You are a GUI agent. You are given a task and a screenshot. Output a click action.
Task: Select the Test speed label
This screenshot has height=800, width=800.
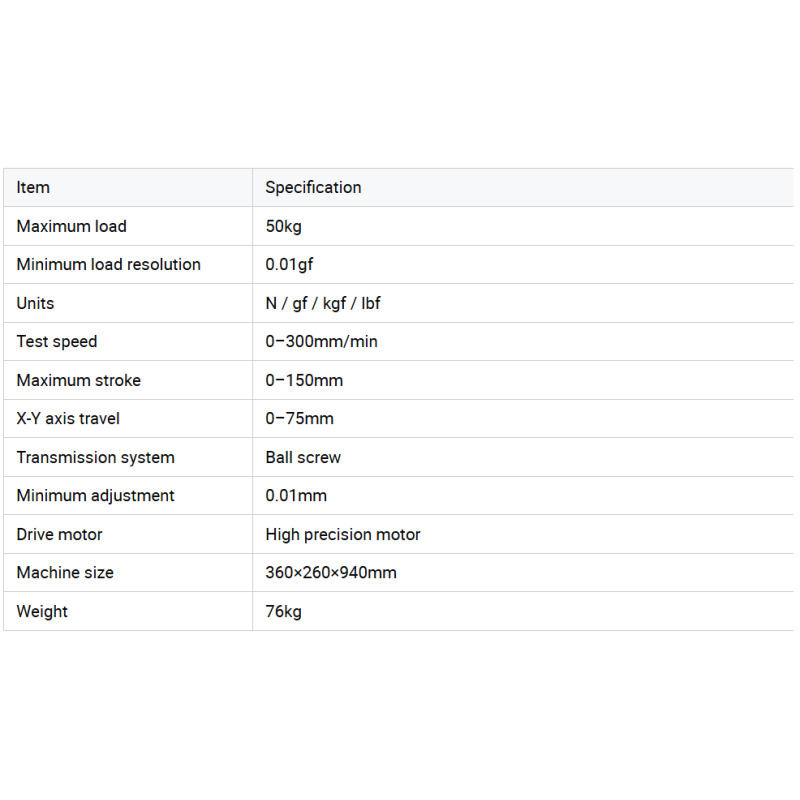57,342
